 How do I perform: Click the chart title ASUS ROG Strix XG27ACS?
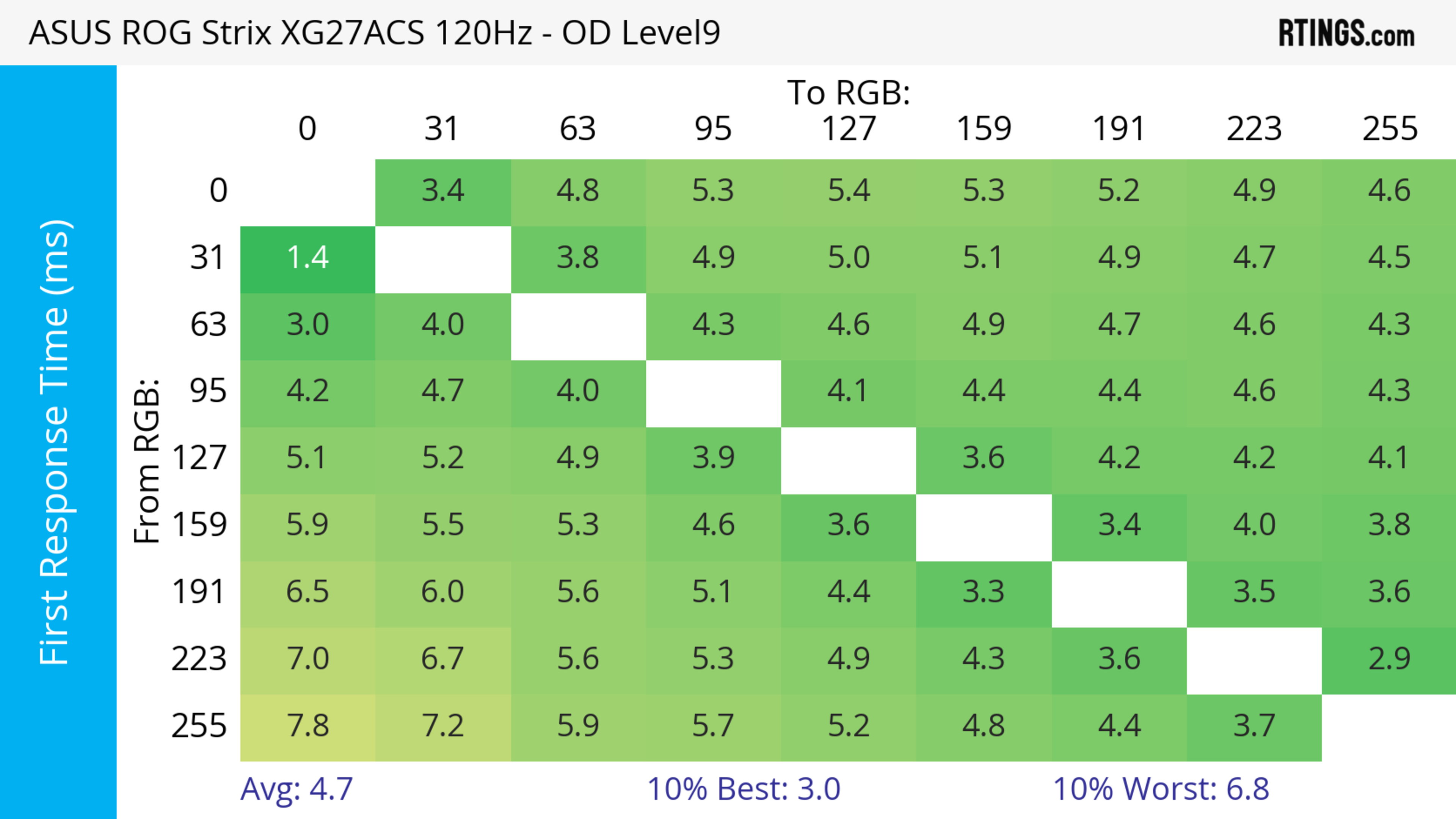pyautogui.click(x=374, y=33)
